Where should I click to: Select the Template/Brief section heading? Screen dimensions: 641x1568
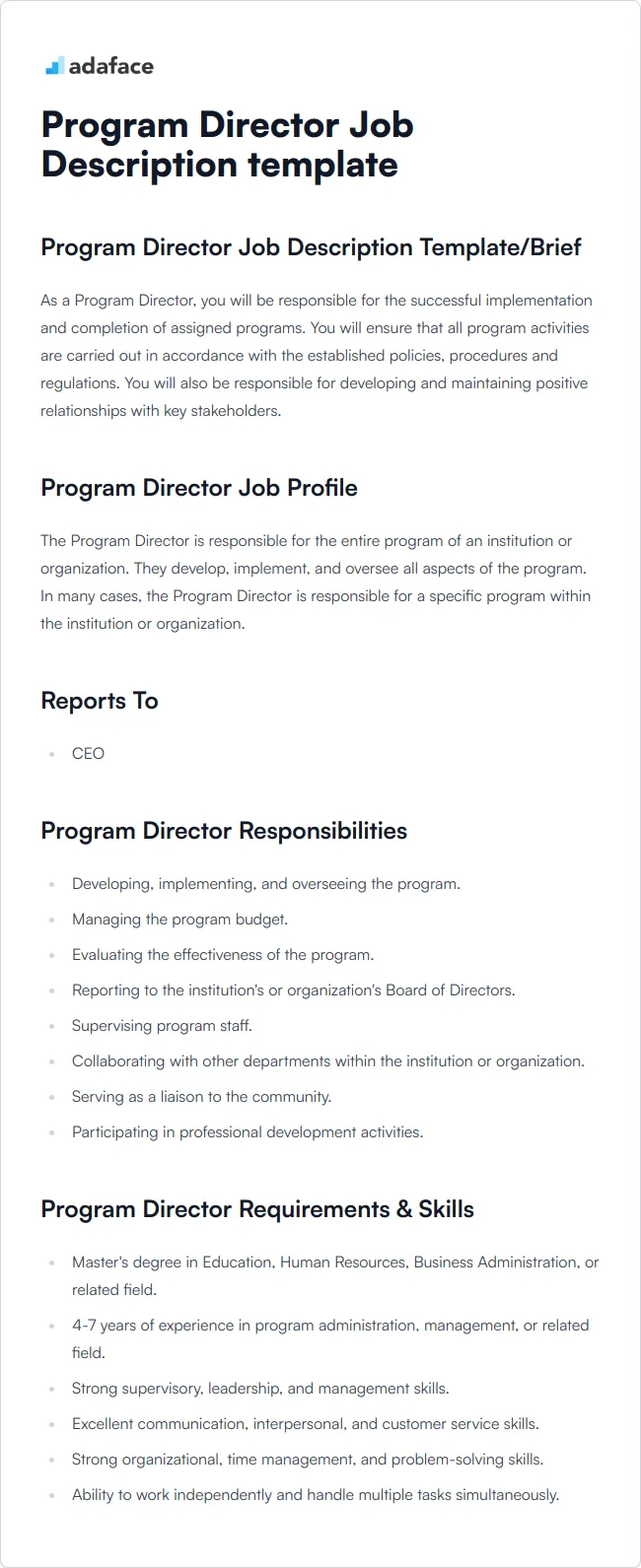pyautogui.click(x=311, y=247)
